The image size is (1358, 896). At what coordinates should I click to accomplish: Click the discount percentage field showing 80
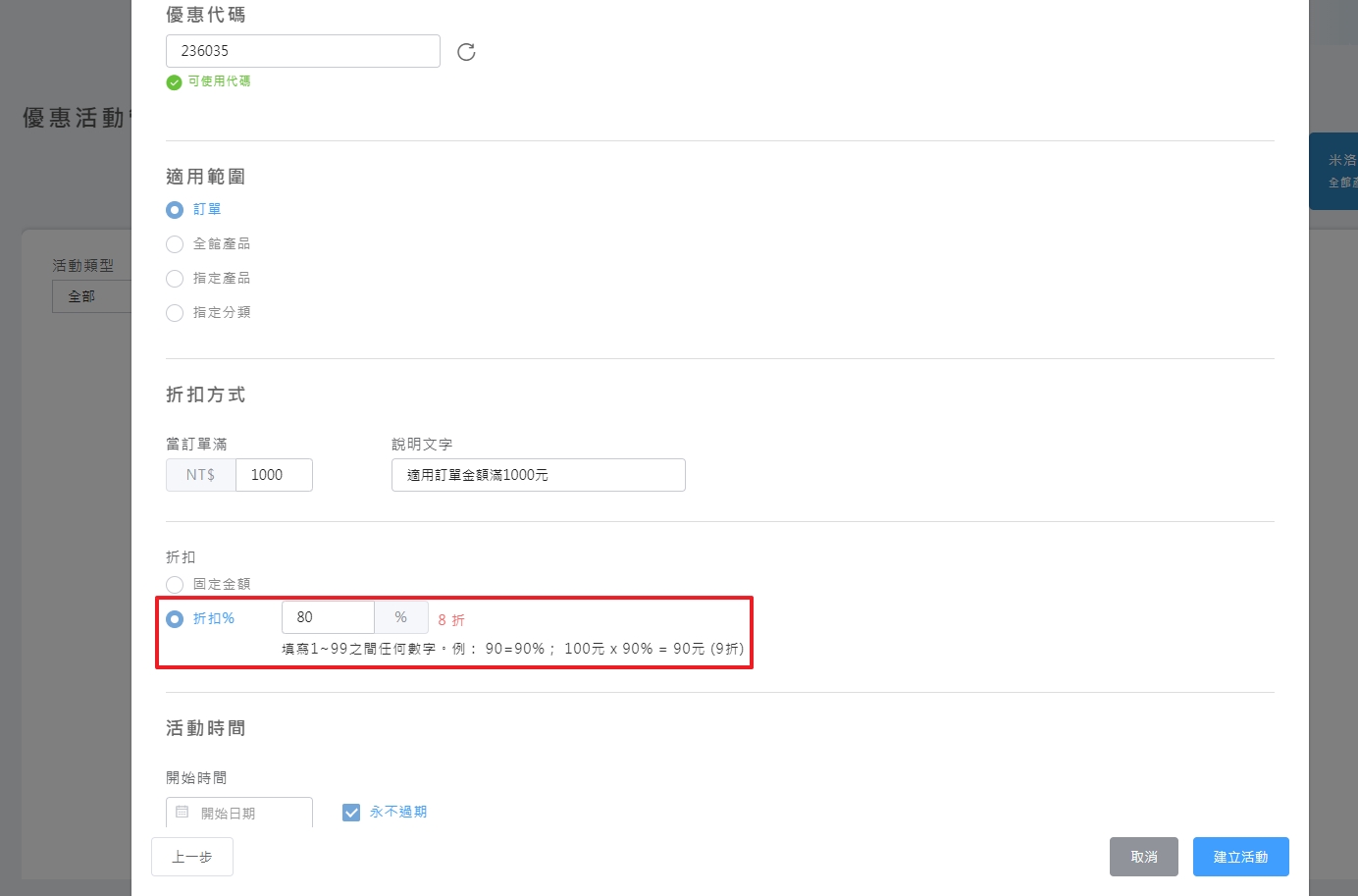pos(328,616)
